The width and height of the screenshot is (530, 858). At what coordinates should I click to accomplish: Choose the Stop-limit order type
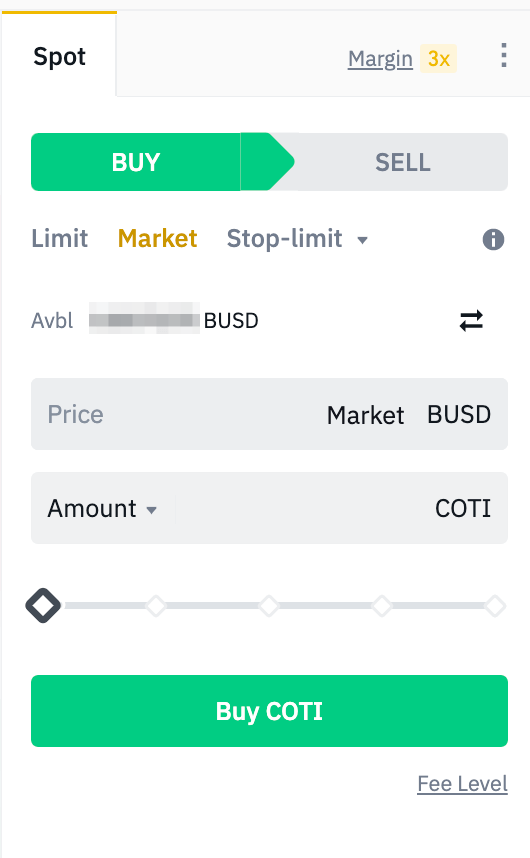click(x=284, y=239)
